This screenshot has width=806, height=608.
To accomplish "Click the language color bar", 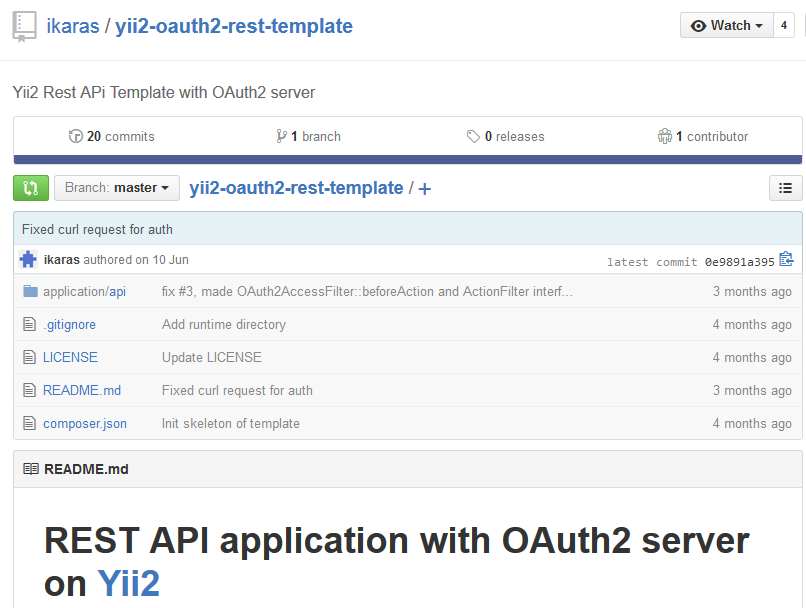I will click(x=407, y=159).
